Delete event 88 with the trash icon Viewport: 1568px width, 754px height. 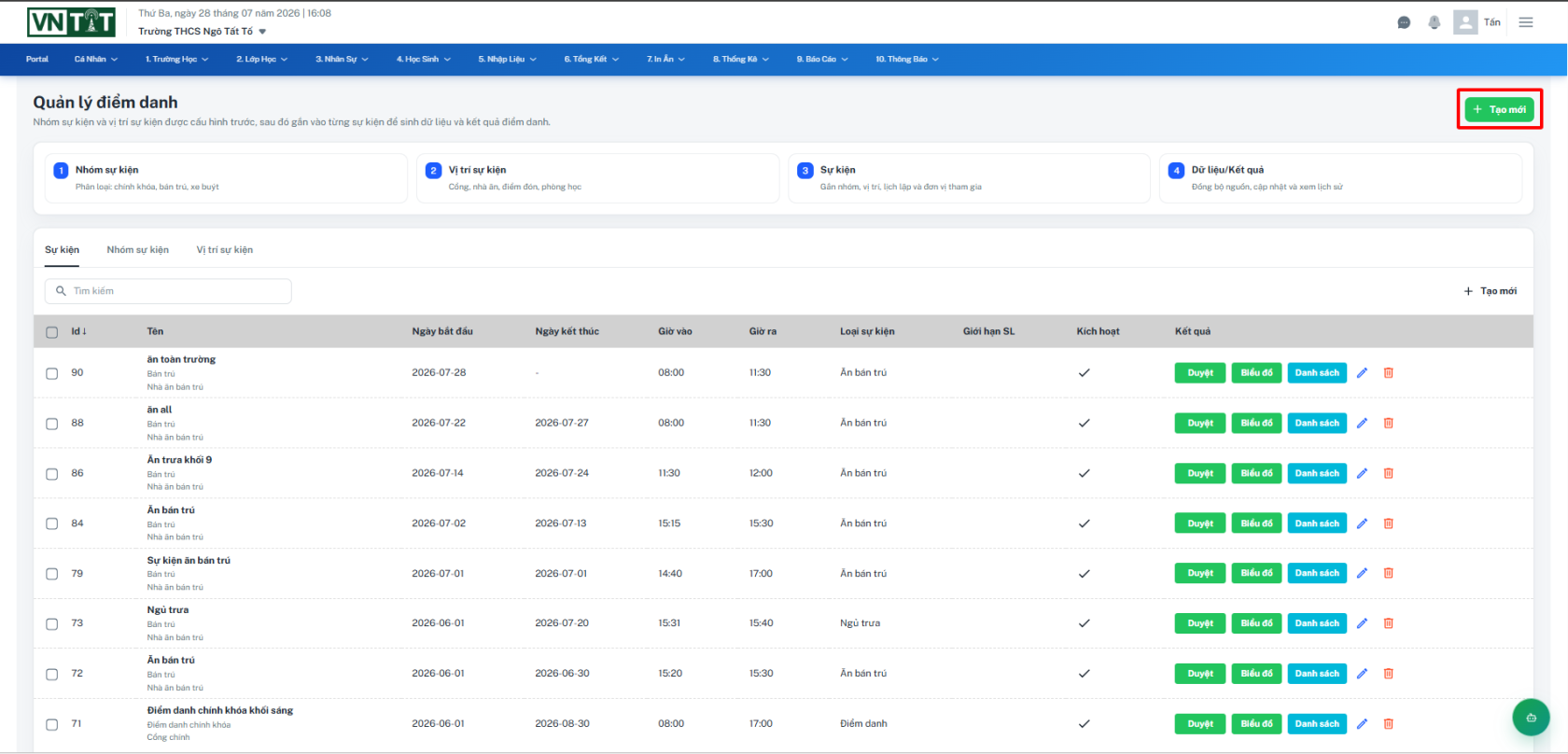coord(1388,424)
